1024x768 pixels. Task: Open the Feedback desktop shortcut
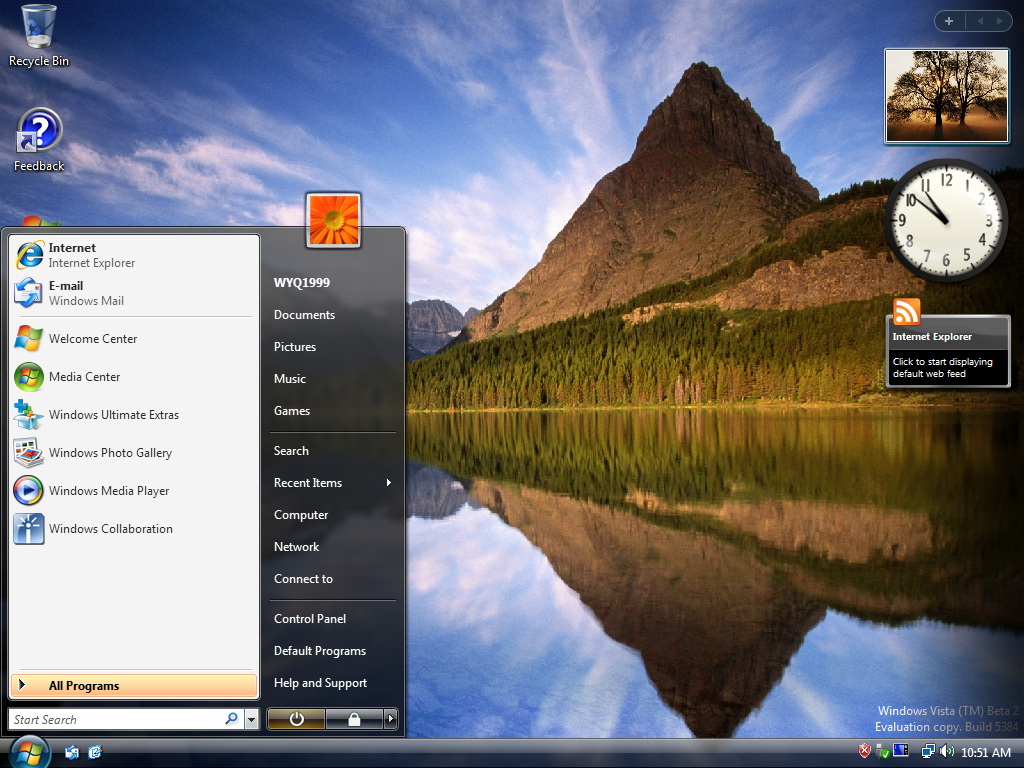(39, 140)
